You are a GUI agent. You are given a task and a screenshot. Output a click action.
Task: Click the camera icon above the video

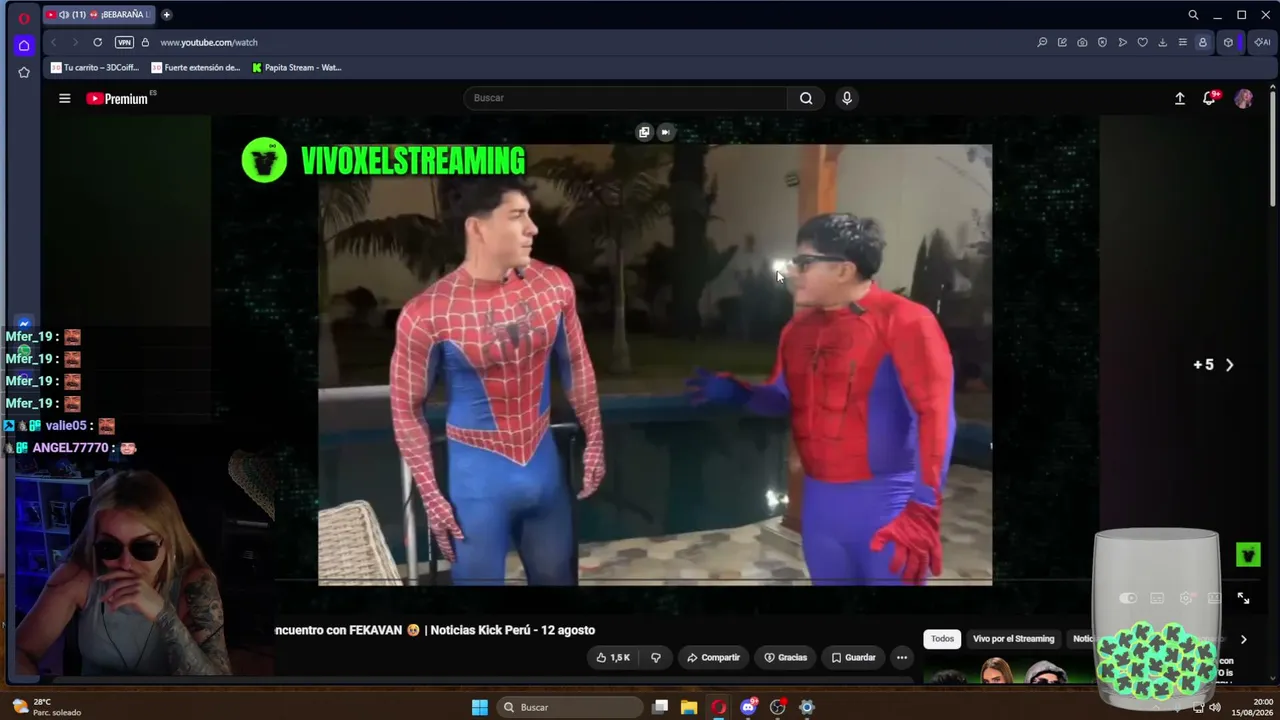[x=665, y=132]
